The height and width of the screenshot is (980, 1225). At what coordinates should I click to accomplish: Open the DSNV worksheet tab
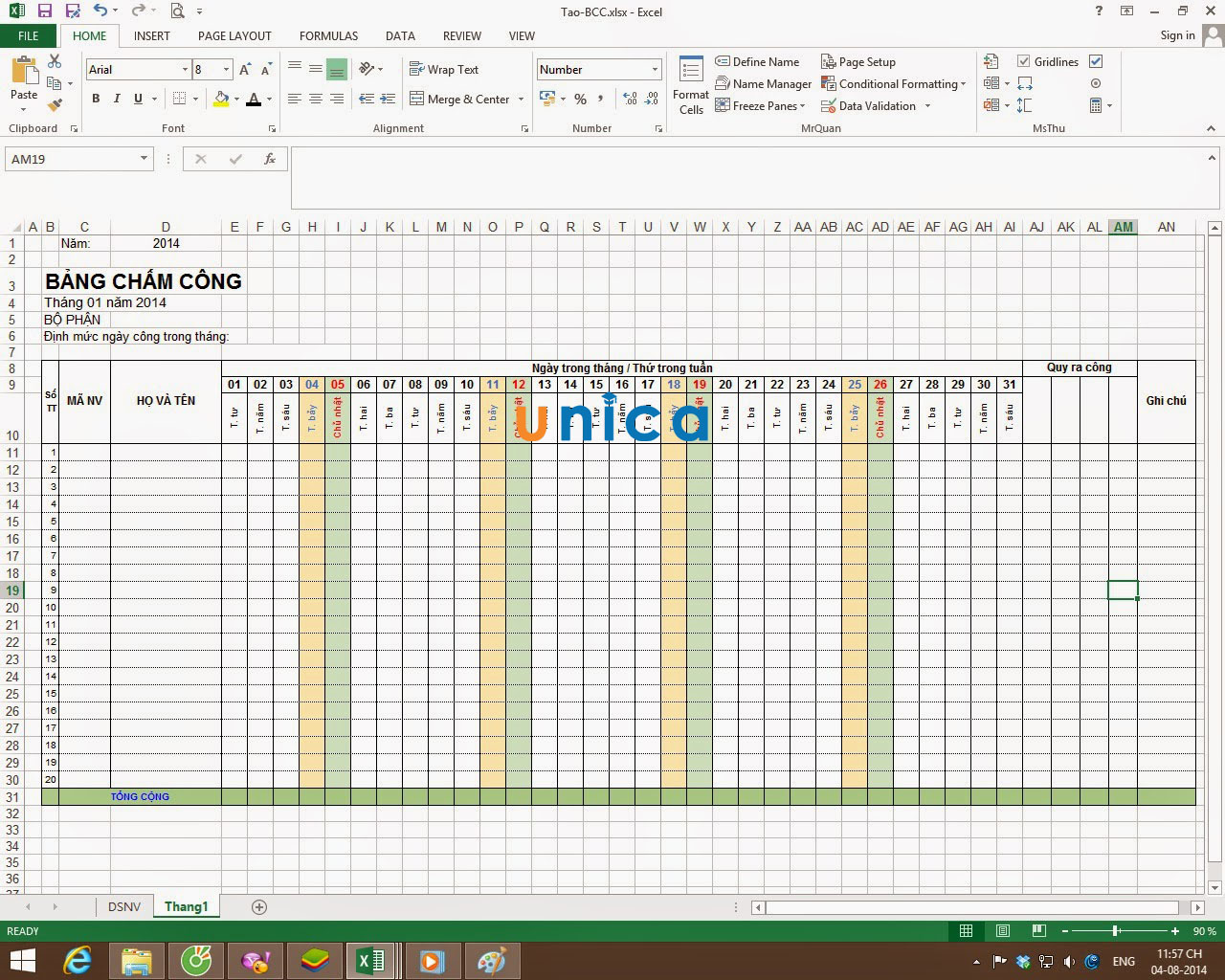pyautogui.click(x=124, y=906)
